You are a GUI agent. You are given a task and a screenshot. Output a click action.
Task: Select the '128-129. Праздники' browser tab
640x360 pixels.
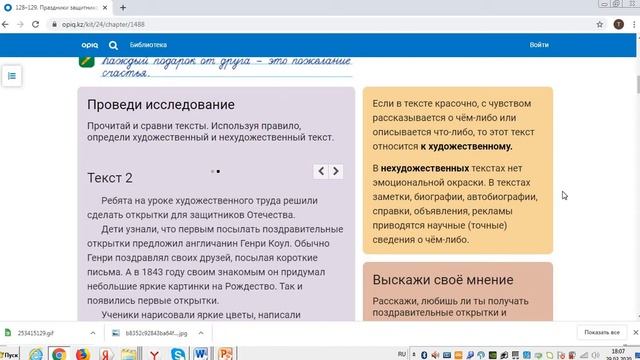point(55,7)
